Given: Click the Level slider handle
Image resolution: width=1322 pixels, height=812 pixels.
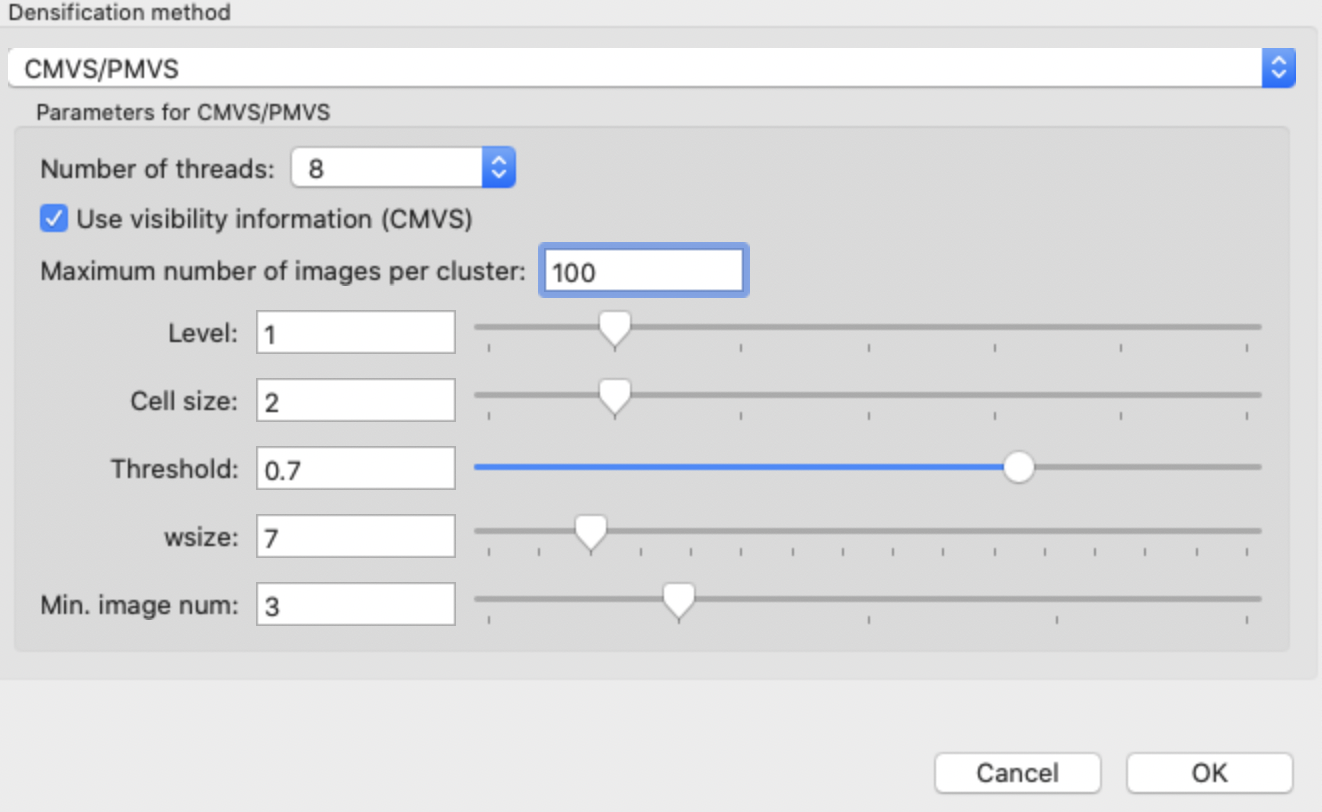Looking at the screenshot, I should point(614,328).
